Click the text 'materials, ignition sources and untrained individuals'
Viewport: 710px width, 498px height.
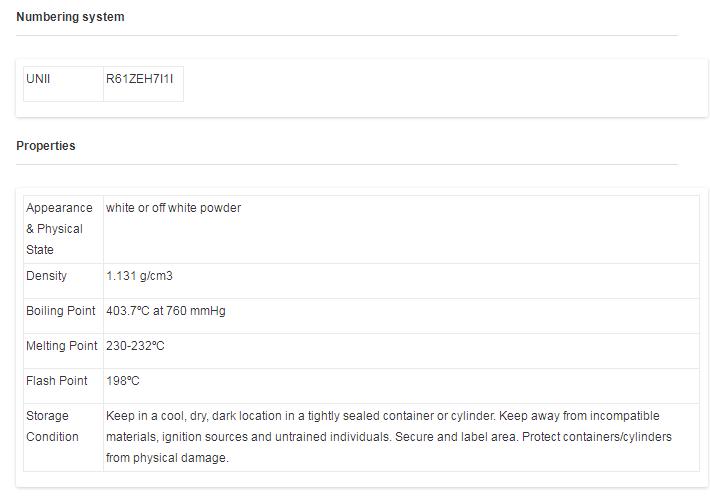tap(248, 437)
